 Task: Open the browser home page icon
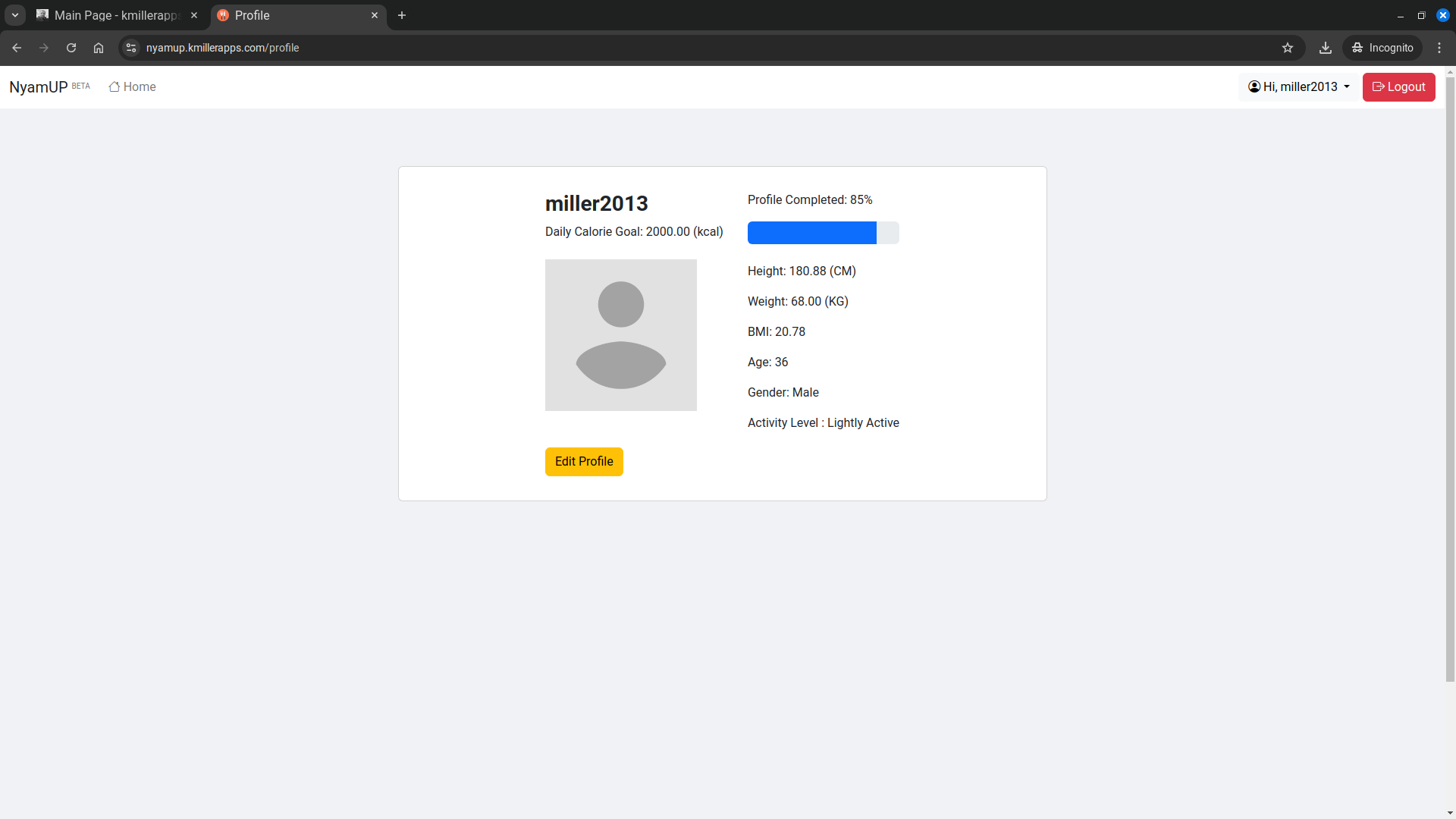click(99, 48)
